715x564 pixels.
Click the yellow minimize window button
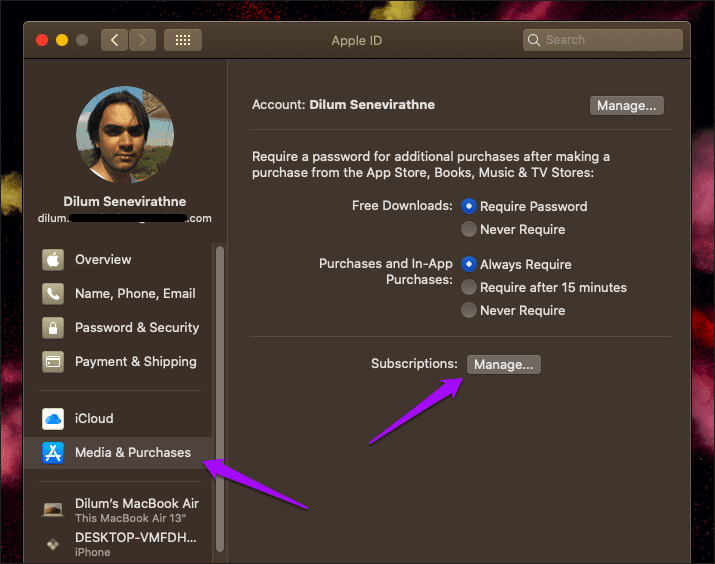pyautogui.click(x=62, y=40)
